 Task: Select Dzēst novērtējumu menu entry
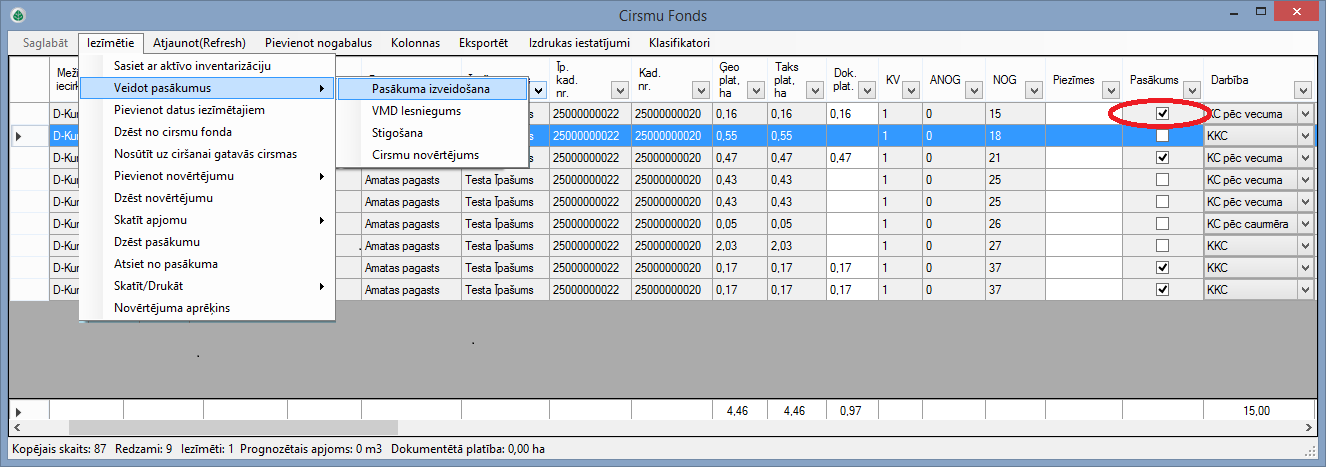[x=207, y=198]
